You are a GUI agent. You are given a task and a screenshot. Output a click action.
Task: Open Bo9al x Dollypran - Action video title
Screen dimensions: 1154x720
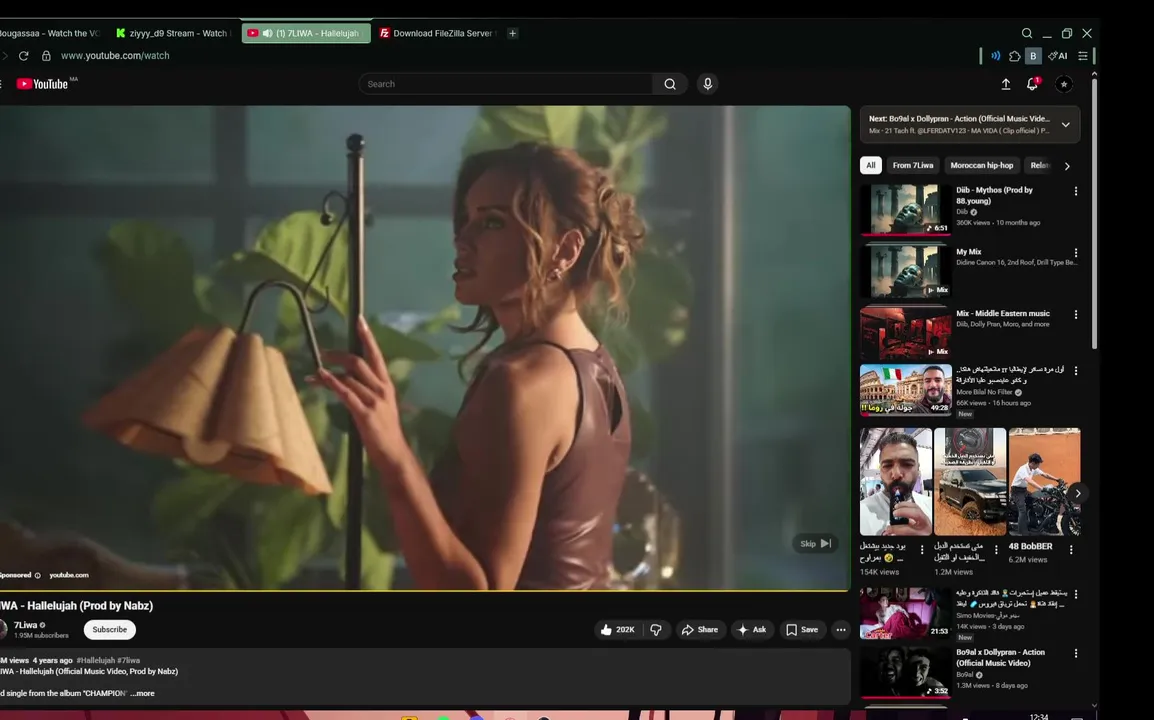(x=1000, y=657)
